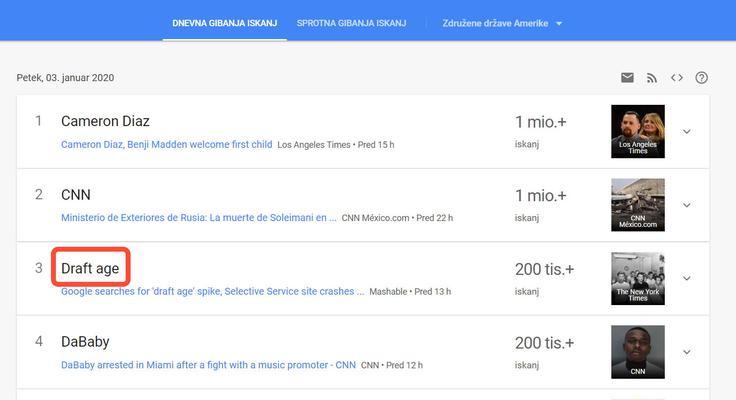Click 200 tis.+ count in Draft age row
Image resolution: width=736 pixels, height=400 pixels.
(x=544, y=269)
